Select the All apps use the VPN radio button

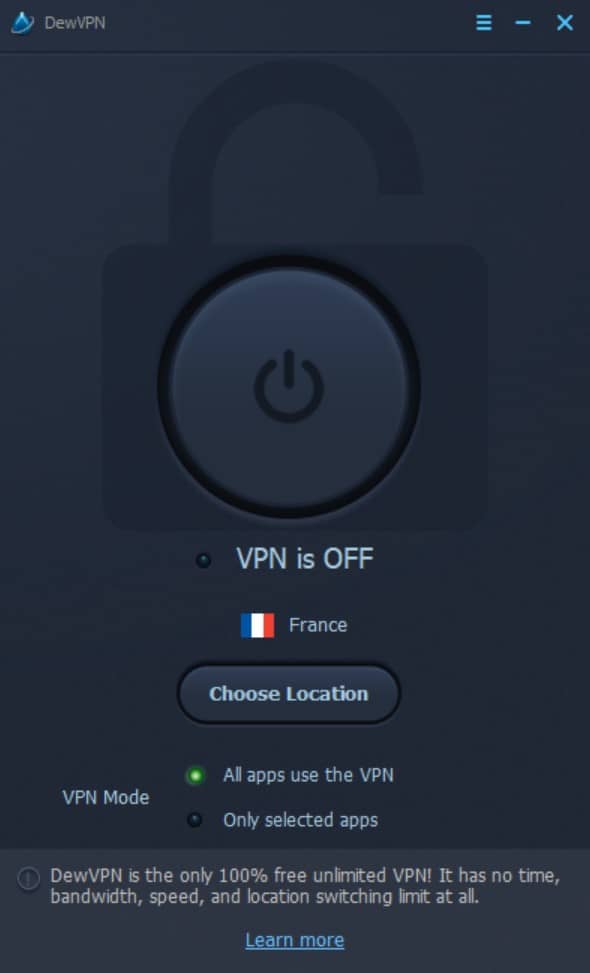[x=195, y=776]
